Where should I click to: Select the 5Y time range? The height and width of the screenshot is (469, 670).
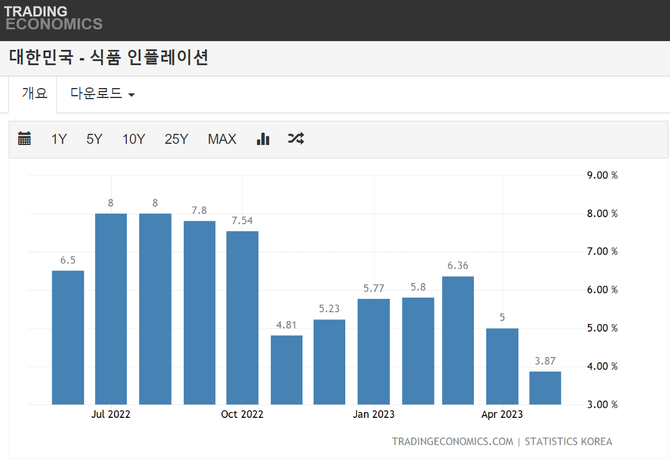[94, 139]
